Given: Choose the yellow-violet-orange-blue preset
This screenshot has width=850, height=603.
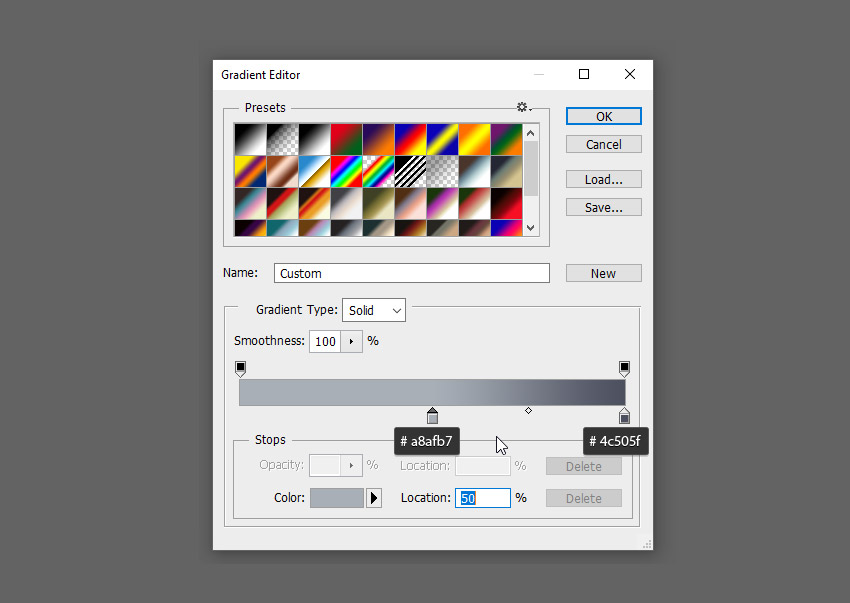Looking at the screenshot, I should [250, 171].
